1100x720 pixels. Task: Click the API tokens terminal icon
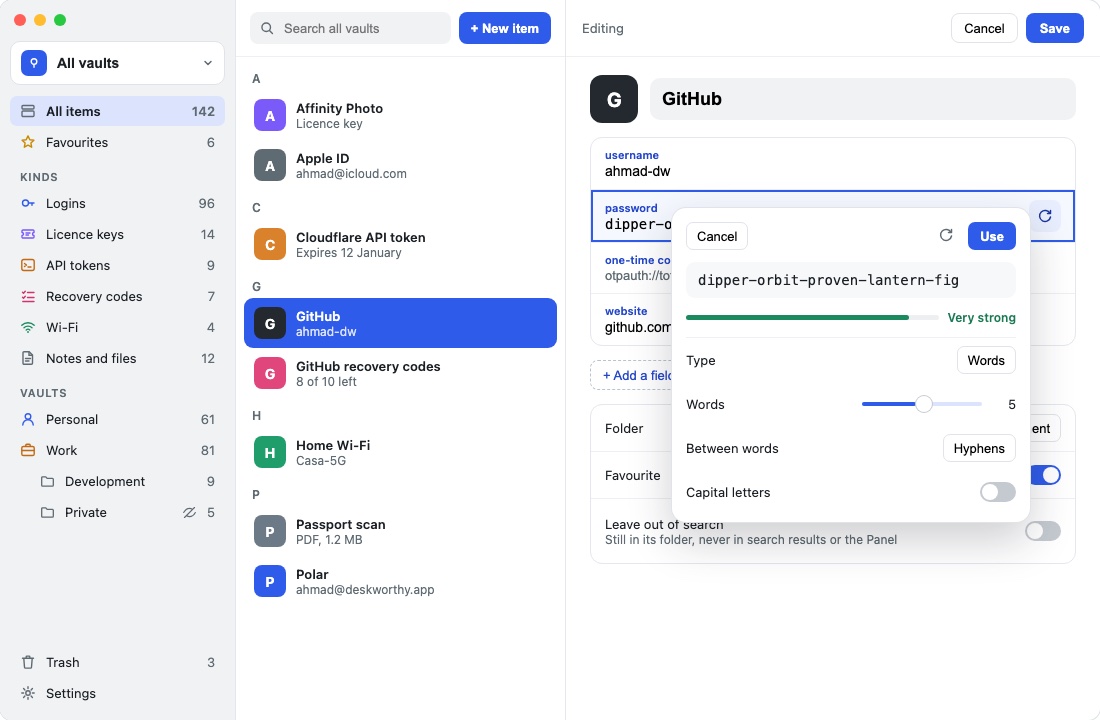click(28, 265)
